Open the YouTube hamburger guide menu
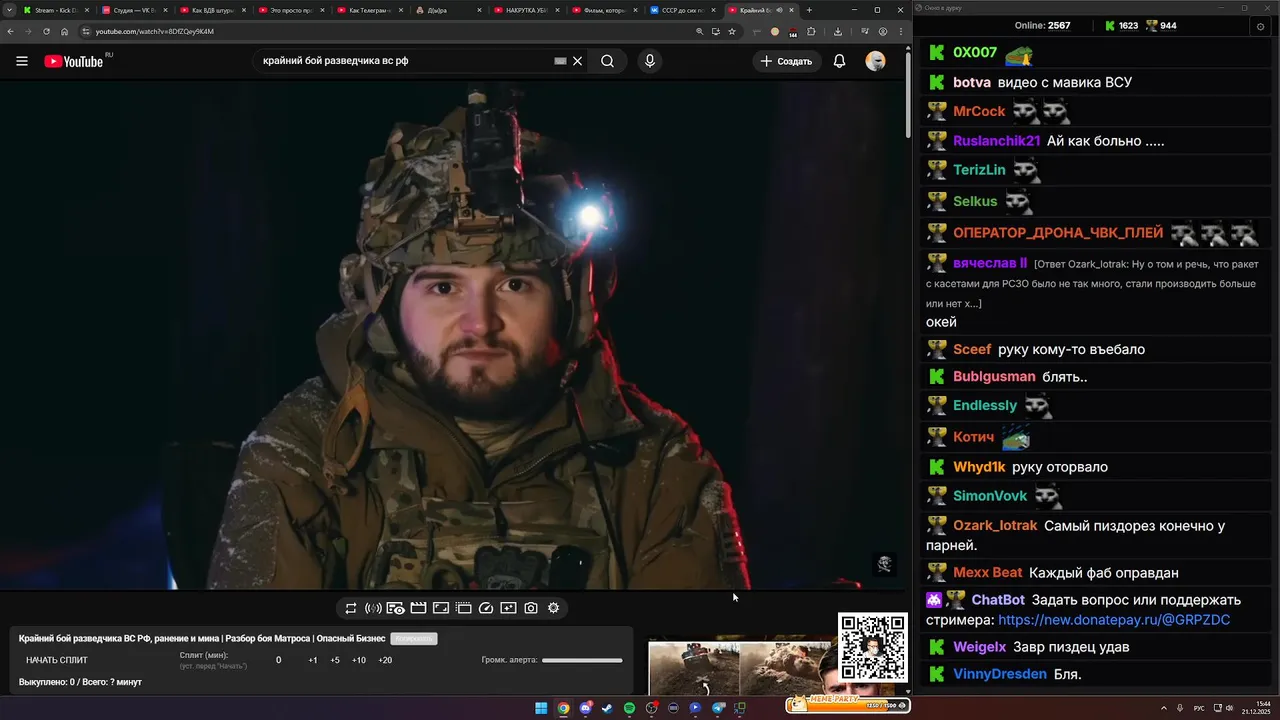The image size is (1280, 720). [22, 61]
